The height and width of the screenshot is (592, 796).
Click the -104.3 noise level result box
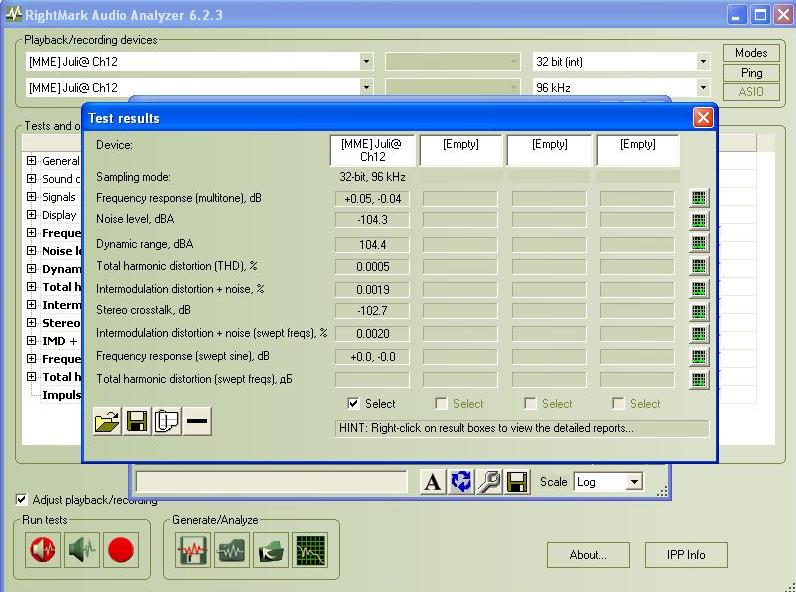(x=372, y=220)
